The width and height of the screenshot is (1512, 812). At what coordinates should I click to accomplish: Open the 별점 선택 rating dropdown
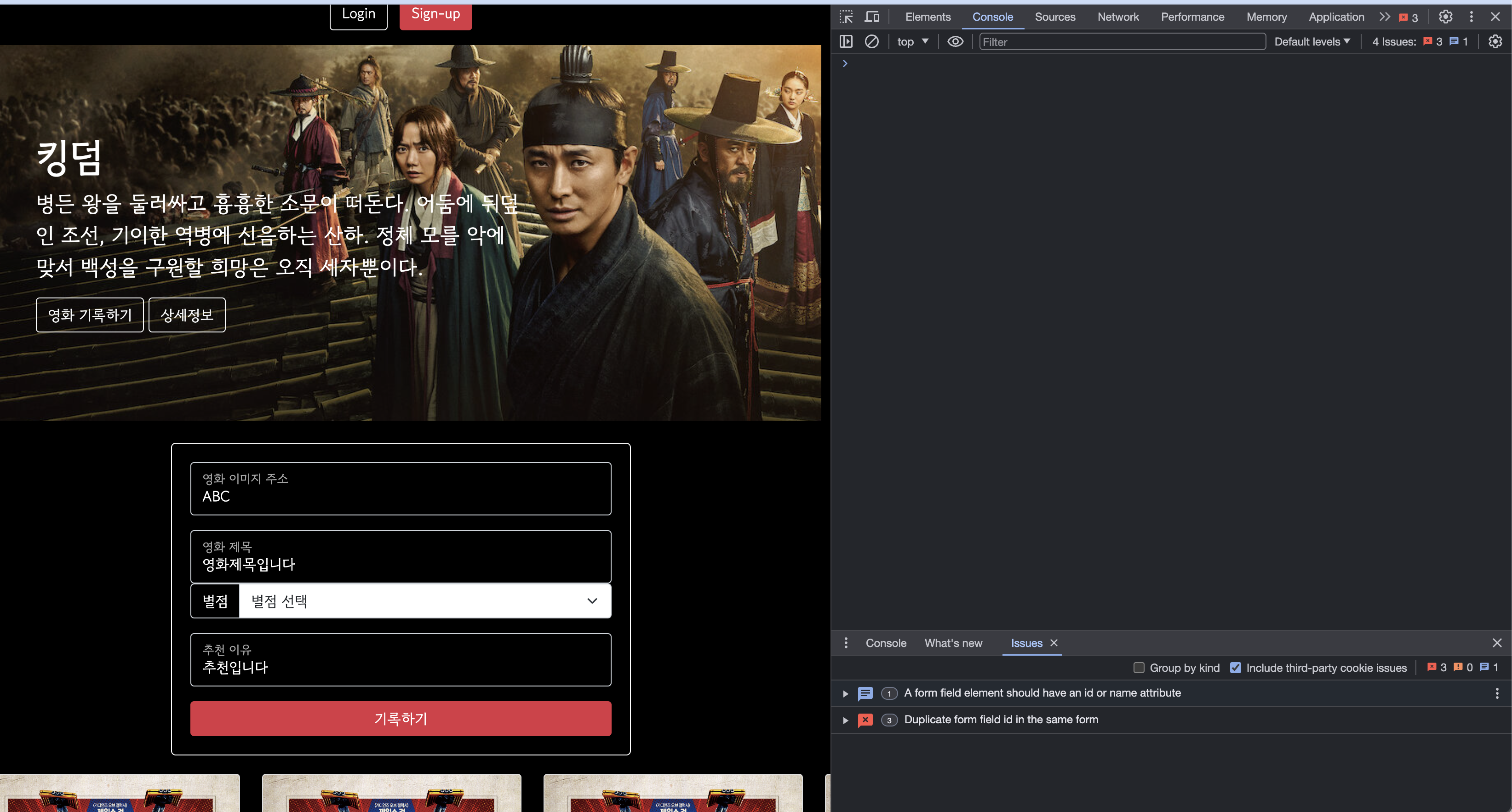point(425,601)
